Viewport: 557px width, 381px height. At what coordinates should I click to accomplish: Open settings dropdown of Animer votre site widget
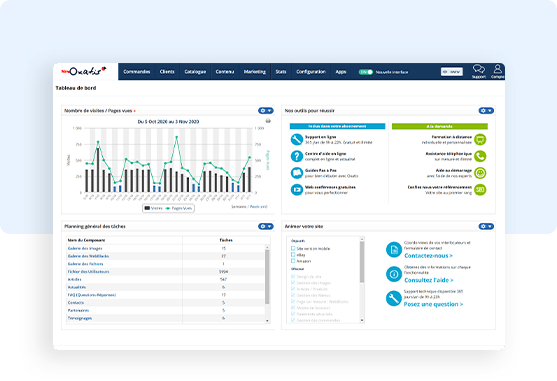(486, 226)
